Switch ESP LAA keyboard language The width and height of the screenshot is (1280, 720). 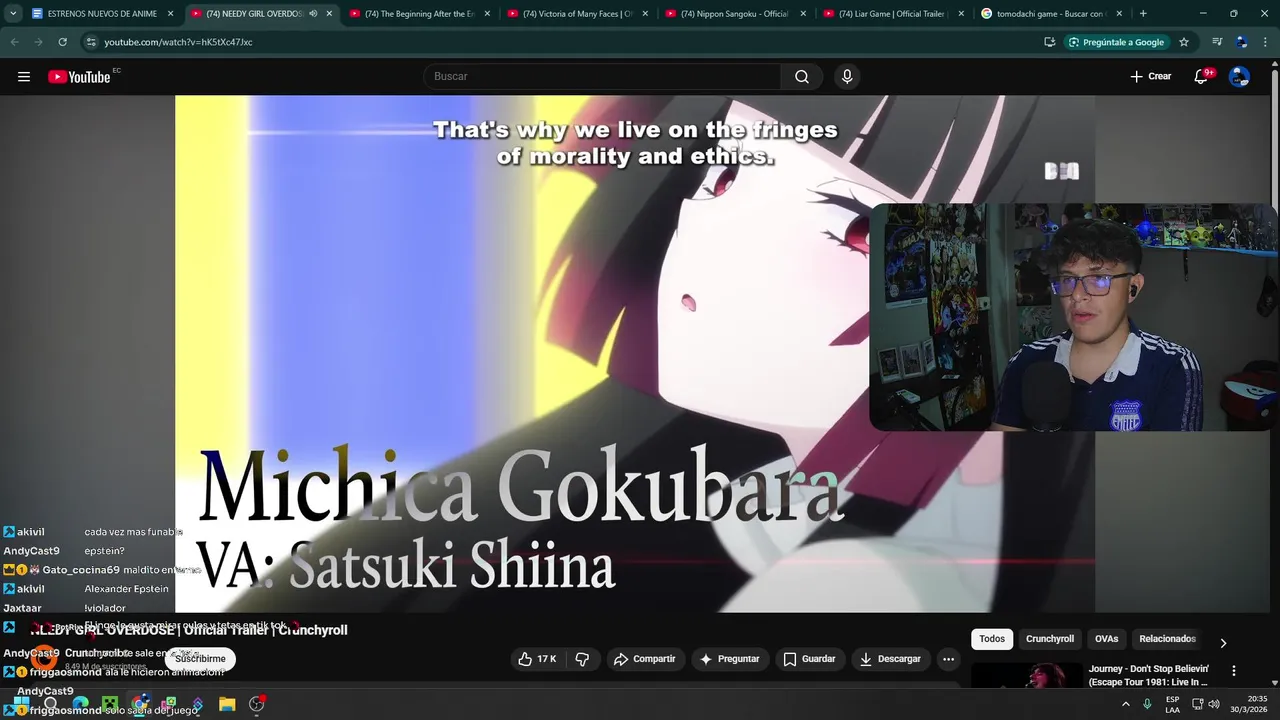coord(1172,704)
